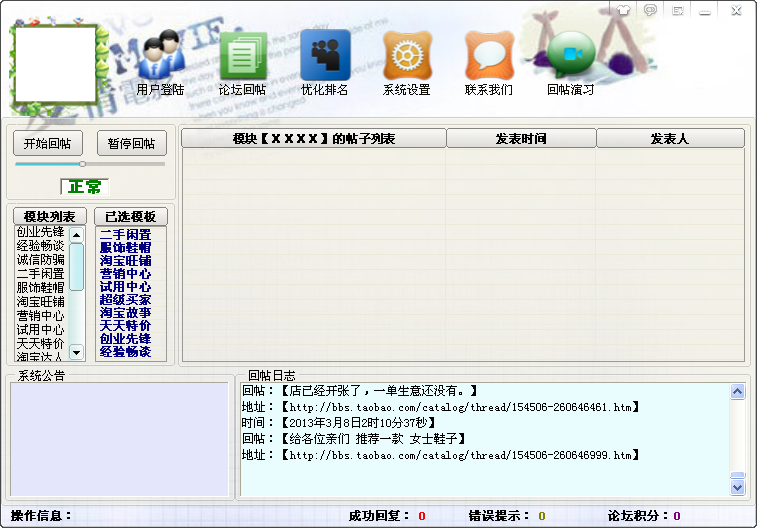This screenshot has height=528, width=757.
Task: Click log URL ending 260646461.htm
Action: click(440, 407)
